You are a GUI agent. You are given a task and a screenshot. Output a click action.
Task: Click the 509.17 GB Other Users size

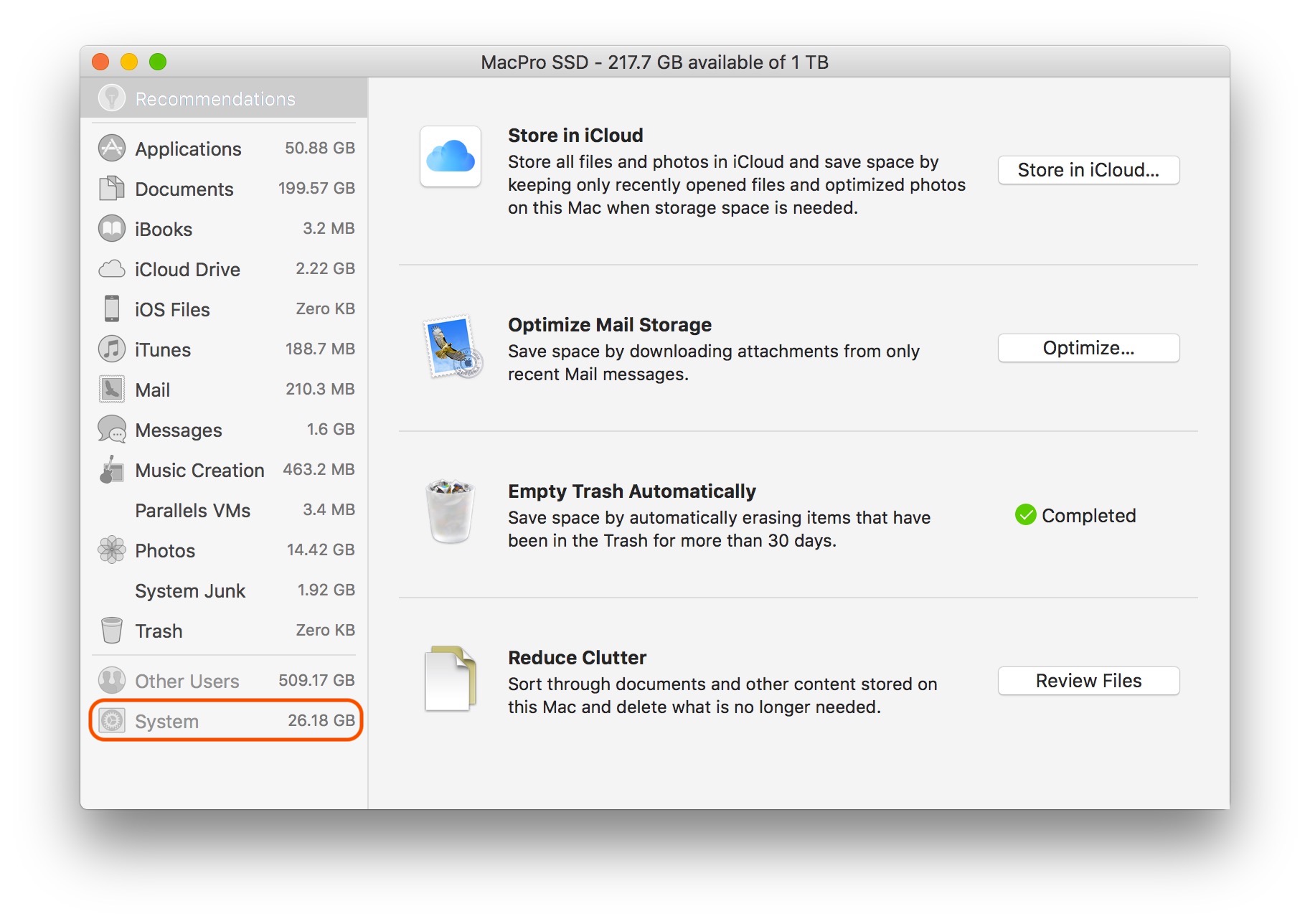click(x=316, y=680)
